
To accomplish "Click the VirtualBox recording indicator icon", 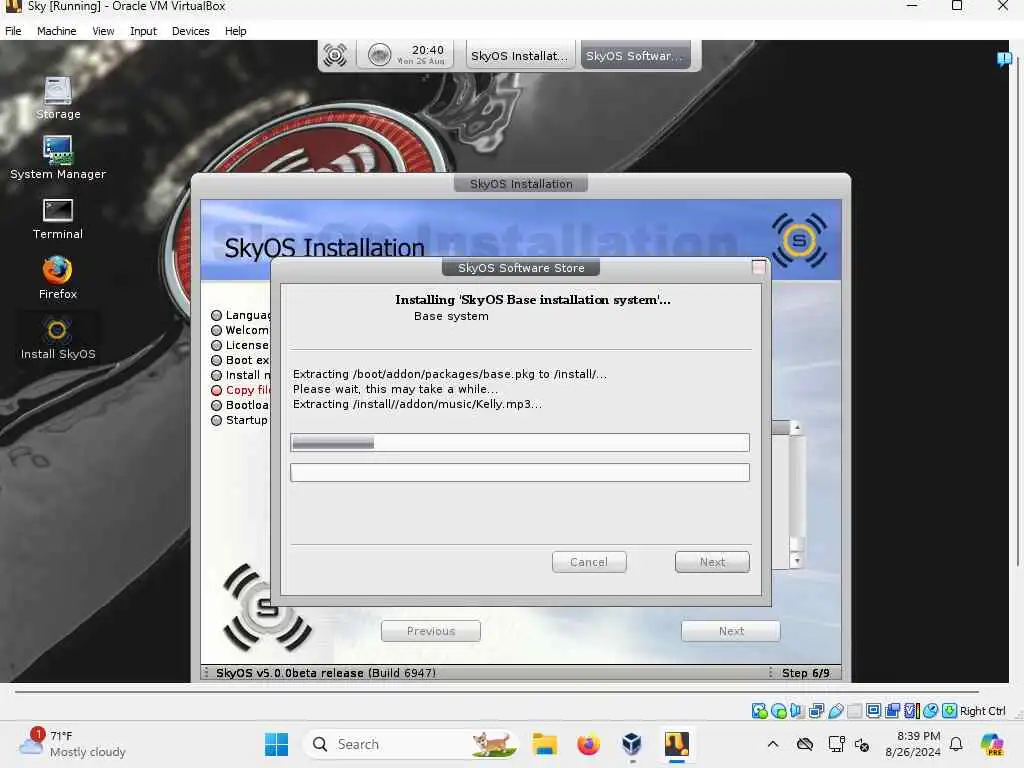I will tap(893, 711).
